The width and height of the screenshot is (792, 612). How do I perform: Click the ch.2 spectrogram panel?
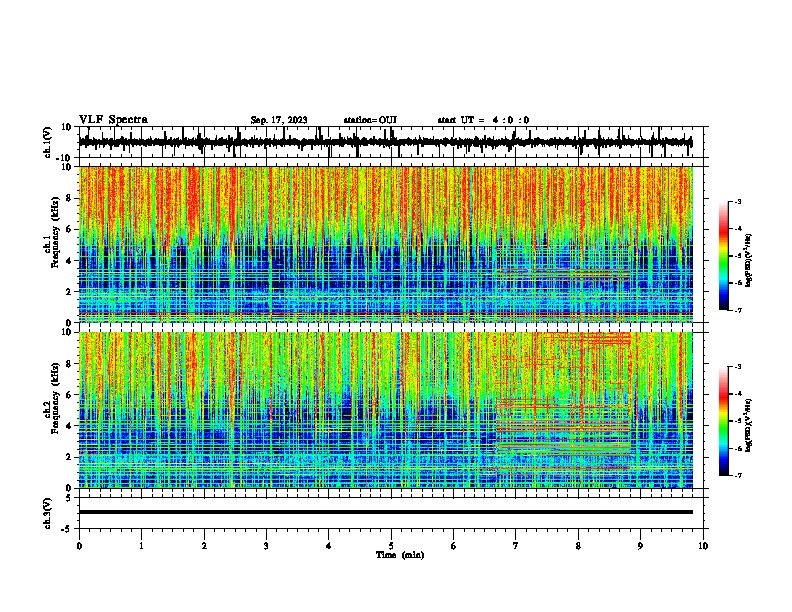386,410
